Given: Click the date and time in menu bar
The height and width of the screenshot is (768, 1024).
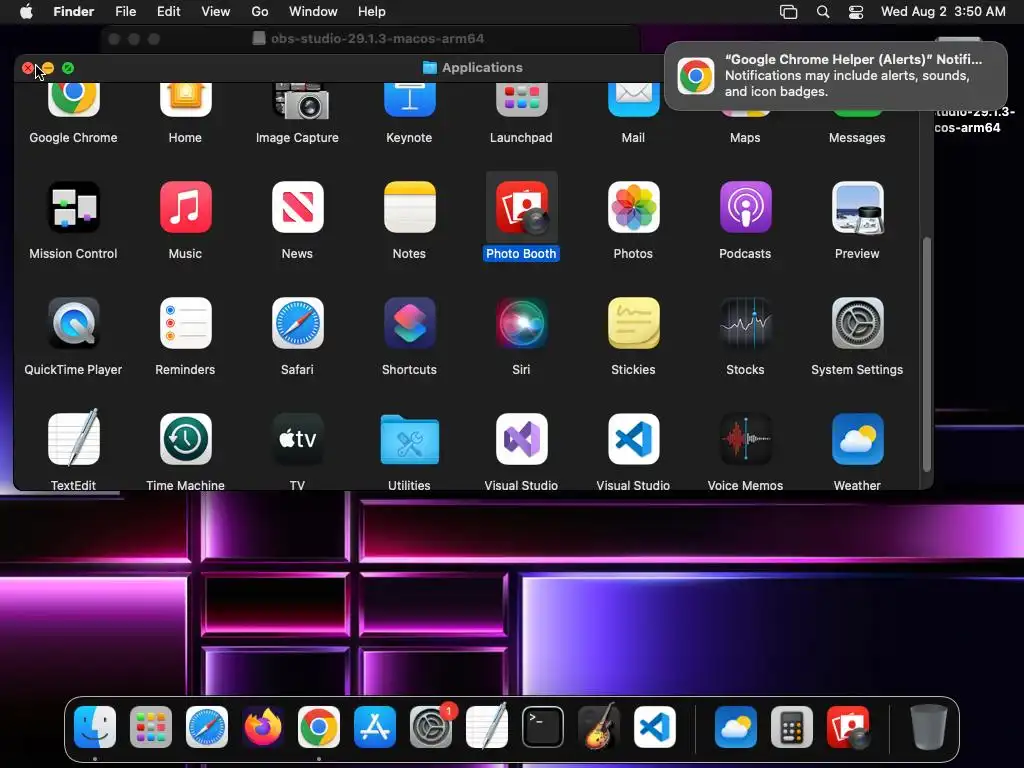Looking at the screenshot, I should pos(943,12).
